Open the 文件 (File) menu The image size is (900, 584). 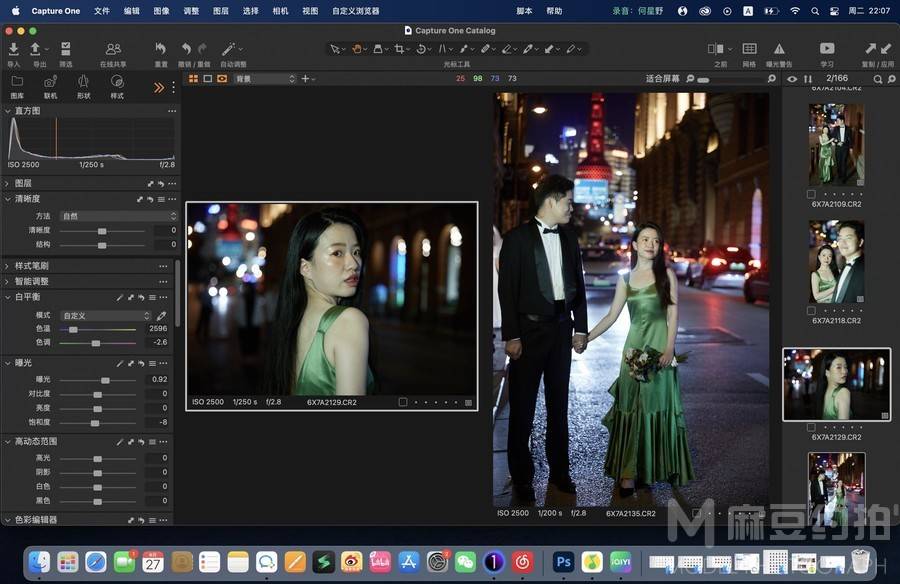(102, 11)
